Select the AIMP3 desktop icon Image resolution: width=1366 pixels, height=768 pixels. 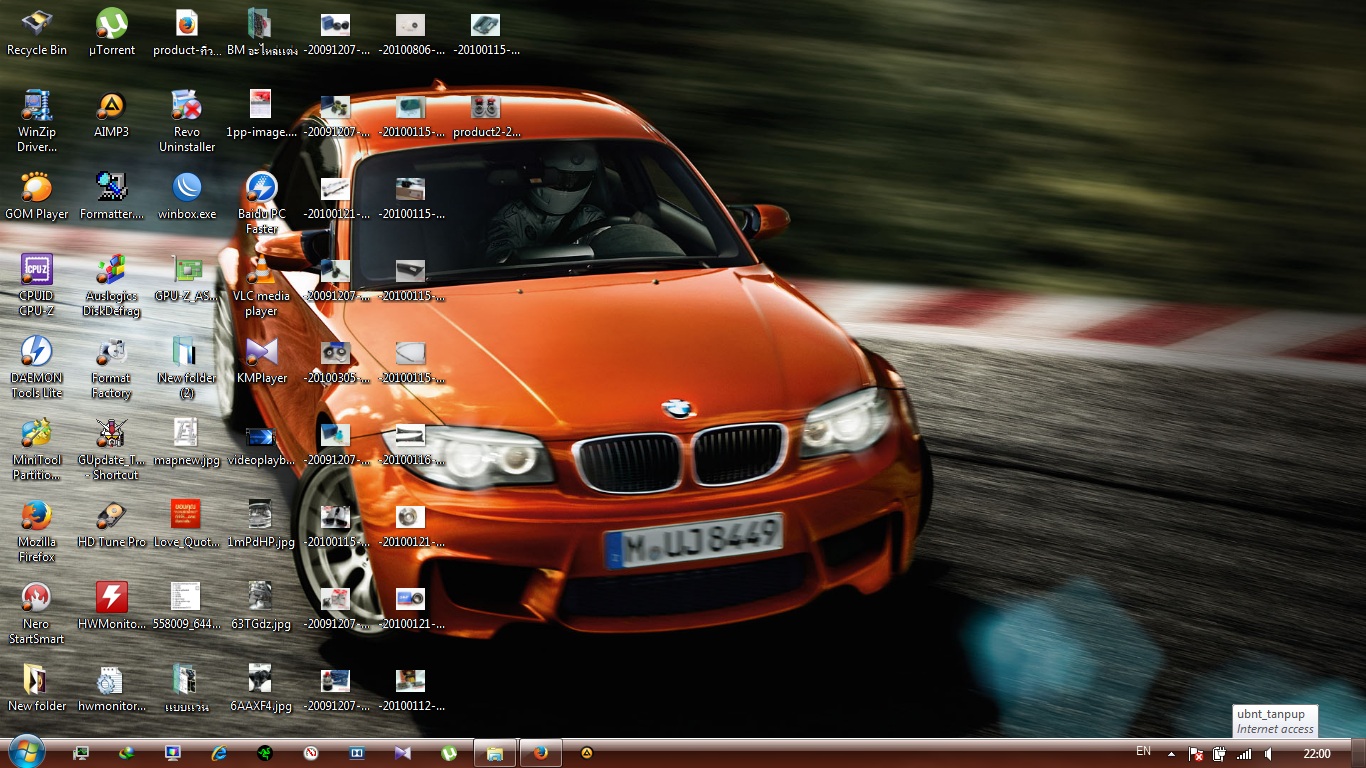click(112, 107)
